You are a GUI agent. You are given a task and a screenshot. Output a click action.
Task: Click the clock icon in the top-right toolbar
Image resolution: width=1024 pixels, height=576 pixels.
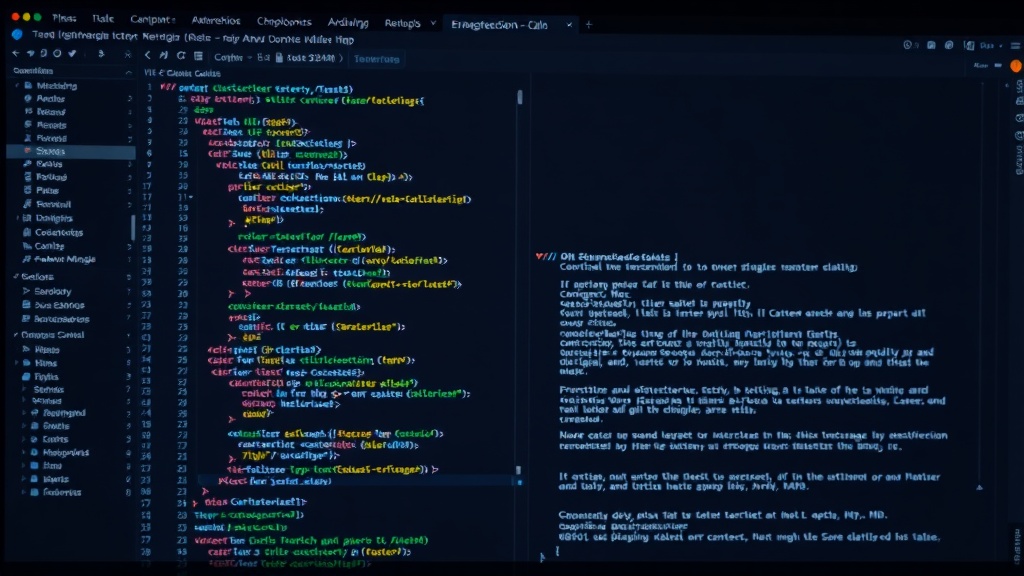907,45
